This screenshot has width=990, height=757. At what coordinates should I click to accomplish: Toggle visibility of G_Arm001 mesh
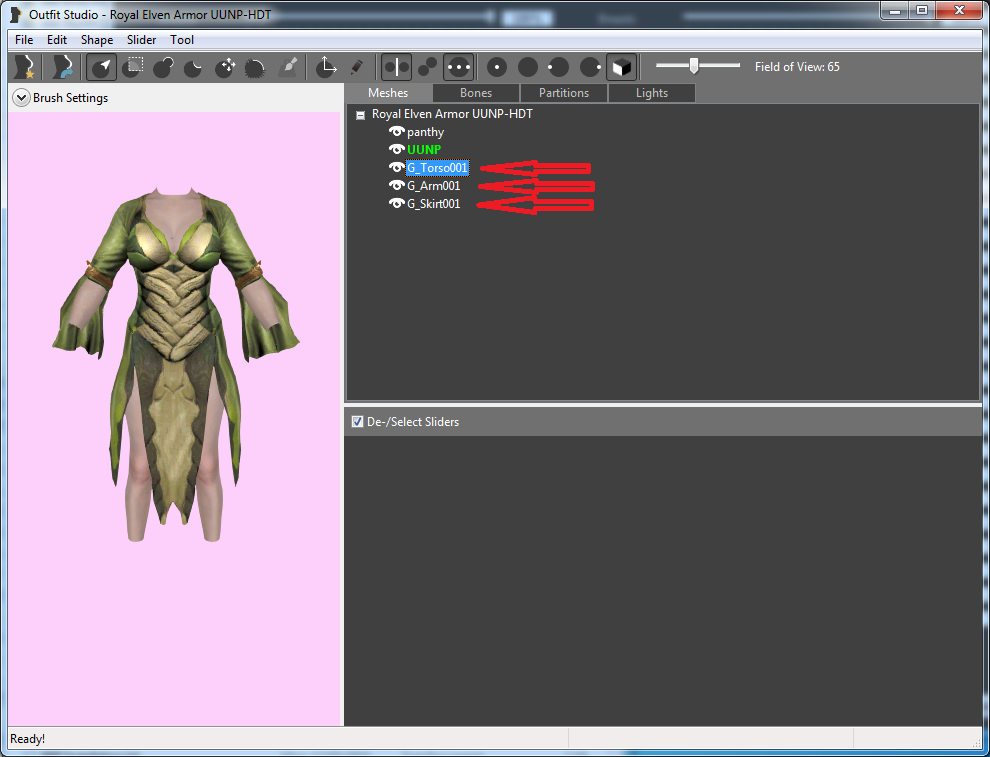click(397, 185)
